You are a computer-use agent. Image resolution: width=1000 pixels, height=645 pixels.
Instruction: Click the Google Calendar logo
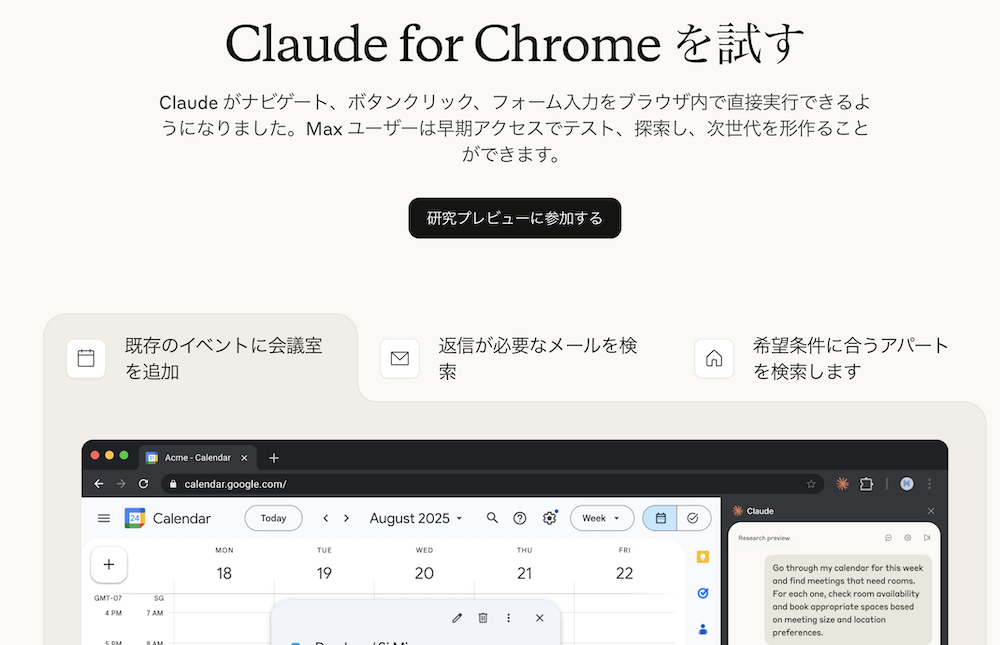tap(135, 518)
